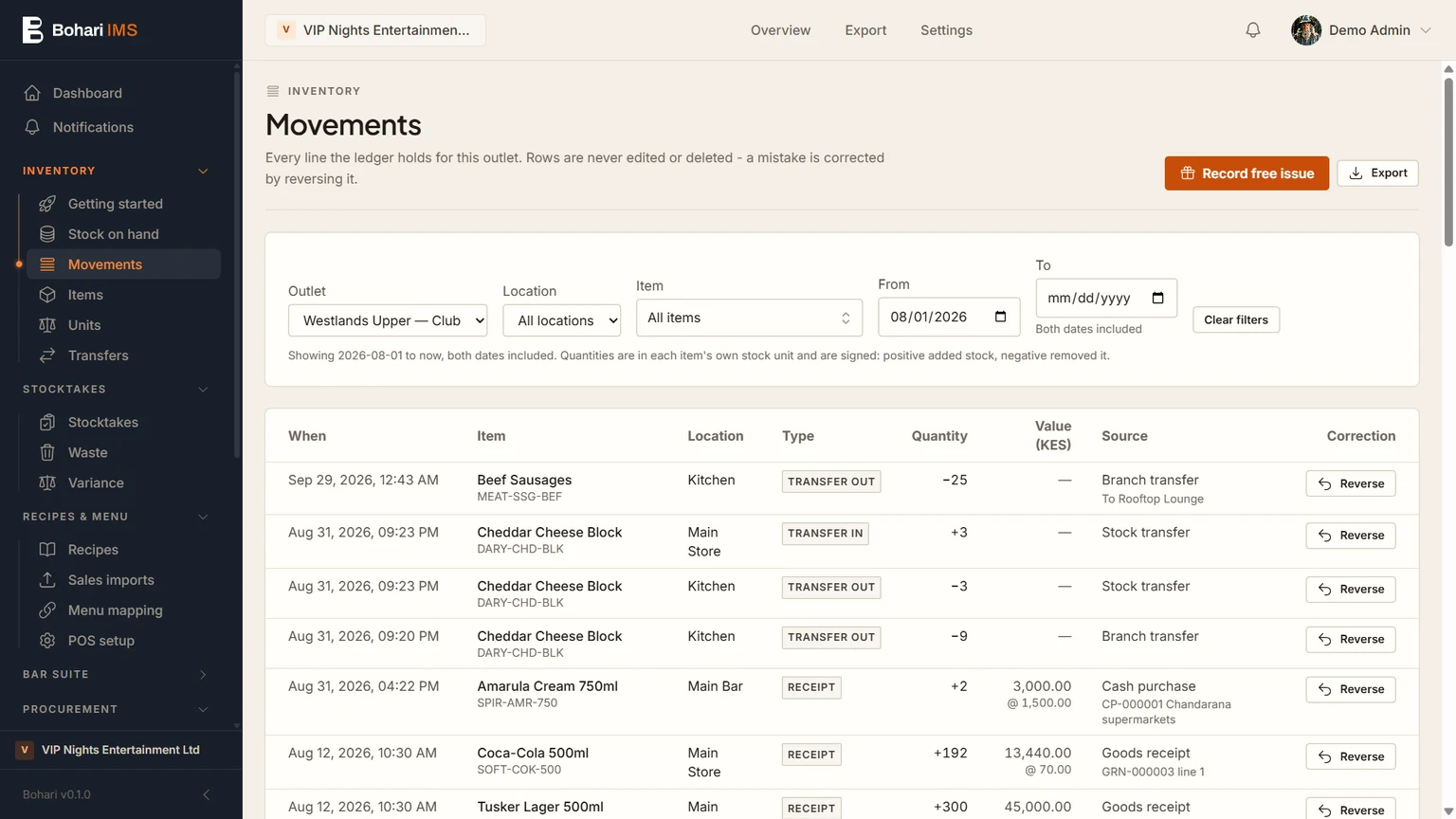Viewport: 1456px width, 819px height.
Task: Open the All locations dropdown
Action: point(562,320)
